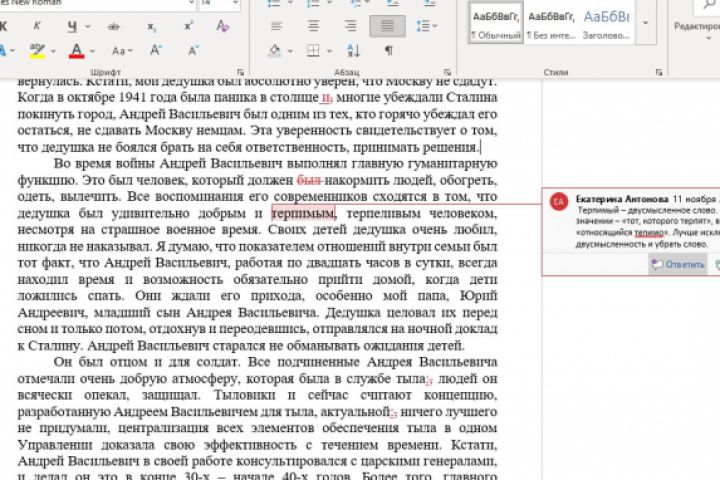Click font size box showing 14
720x480 pixels.
219,4
